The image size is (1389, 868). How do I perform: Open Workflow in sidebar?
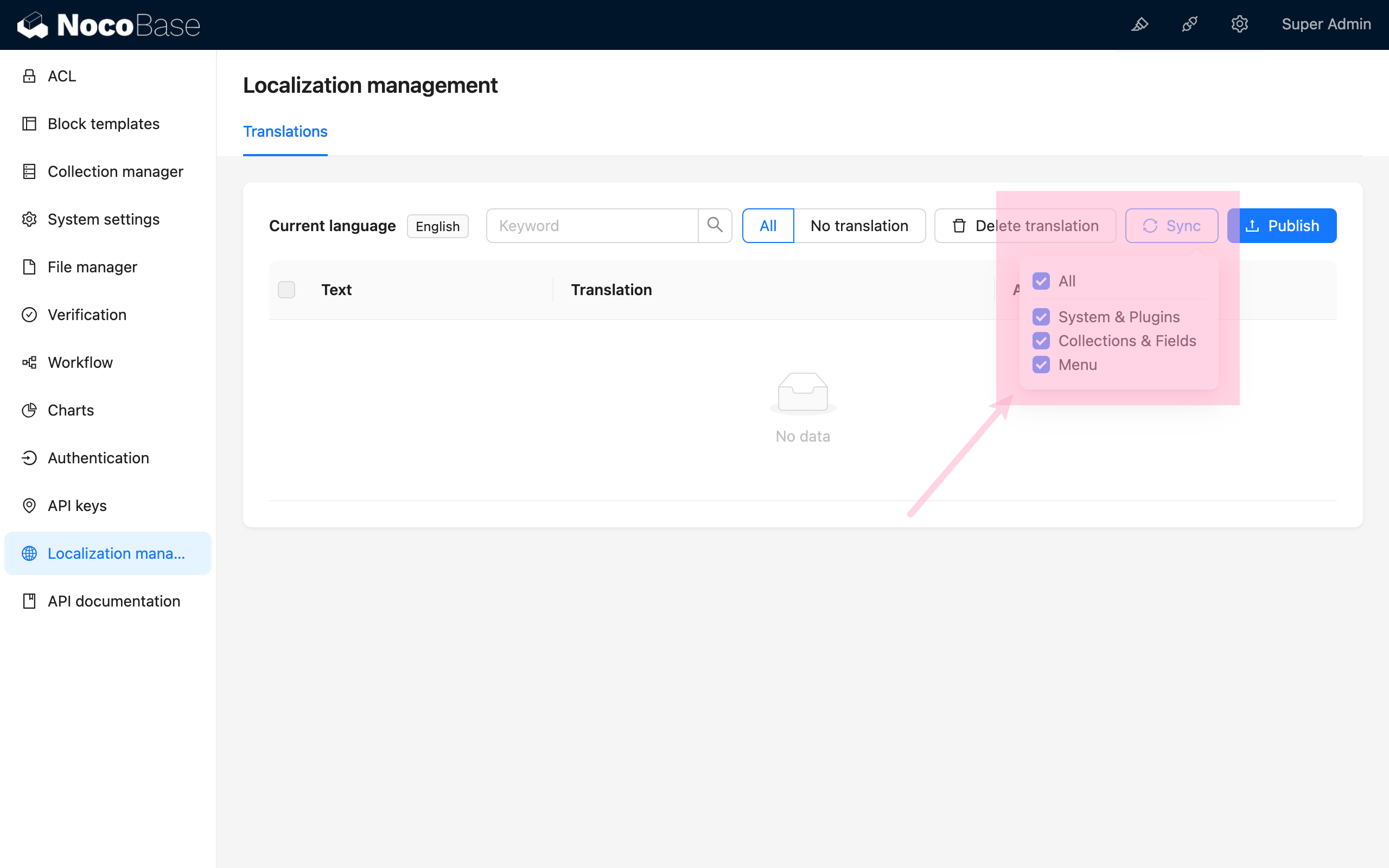[x=80, y=362]
